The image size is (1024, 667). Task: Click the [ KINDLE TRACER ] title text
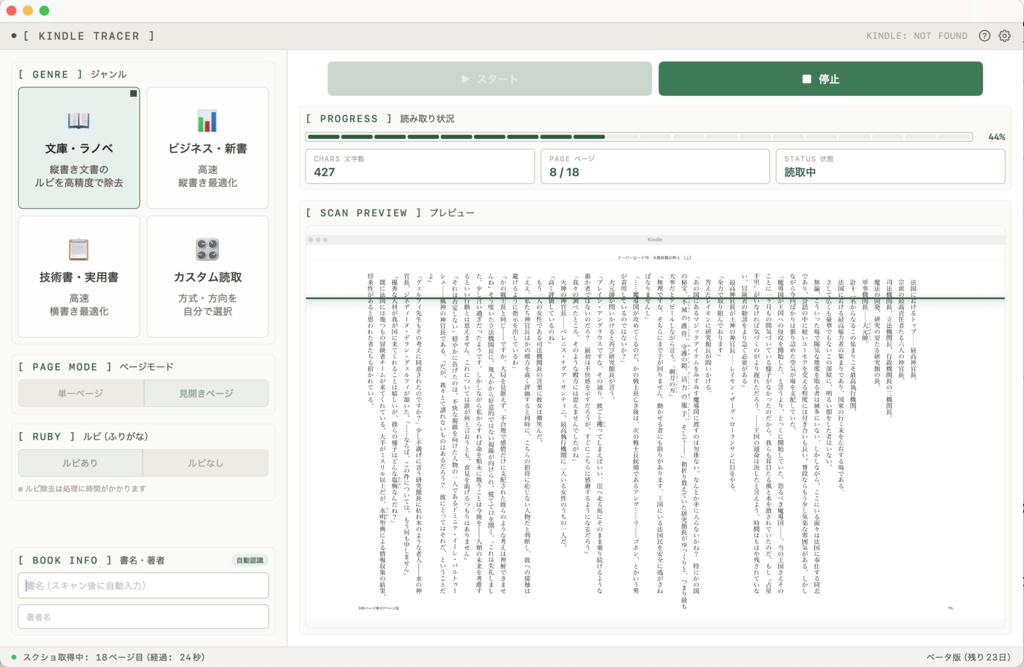tap(89, 36)
